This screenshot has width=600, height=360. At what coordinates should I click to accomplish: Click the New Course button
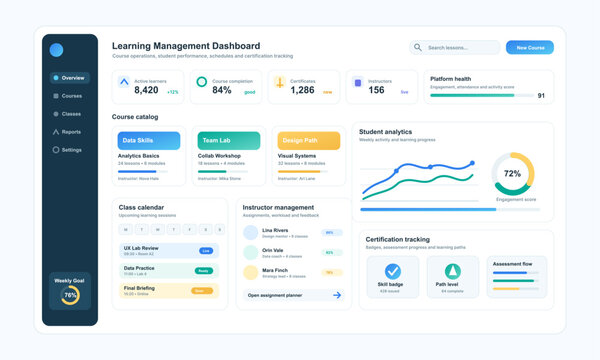530,47
